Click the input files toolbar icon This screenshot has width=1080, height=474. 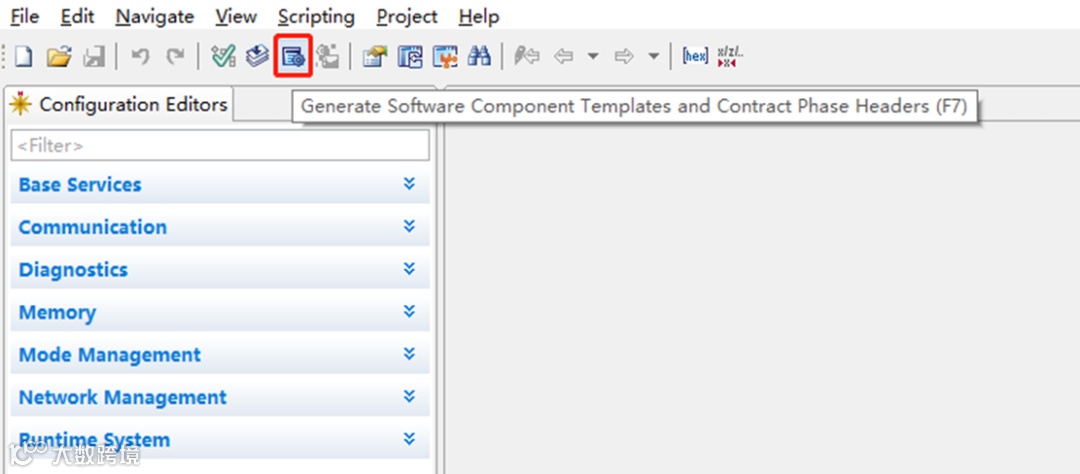point(410,56)
